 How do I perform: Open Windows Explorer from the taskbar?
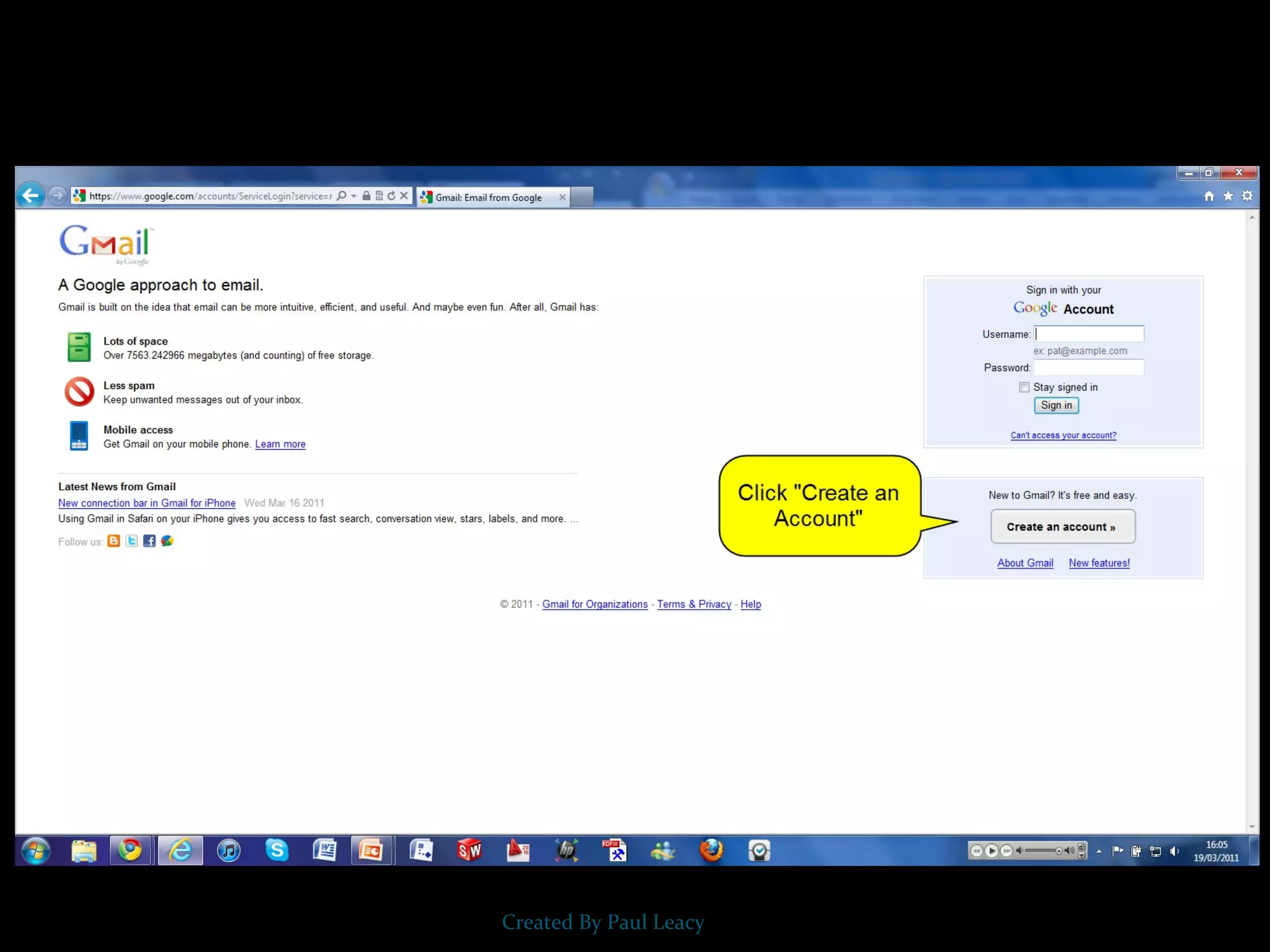coord(84,850)
